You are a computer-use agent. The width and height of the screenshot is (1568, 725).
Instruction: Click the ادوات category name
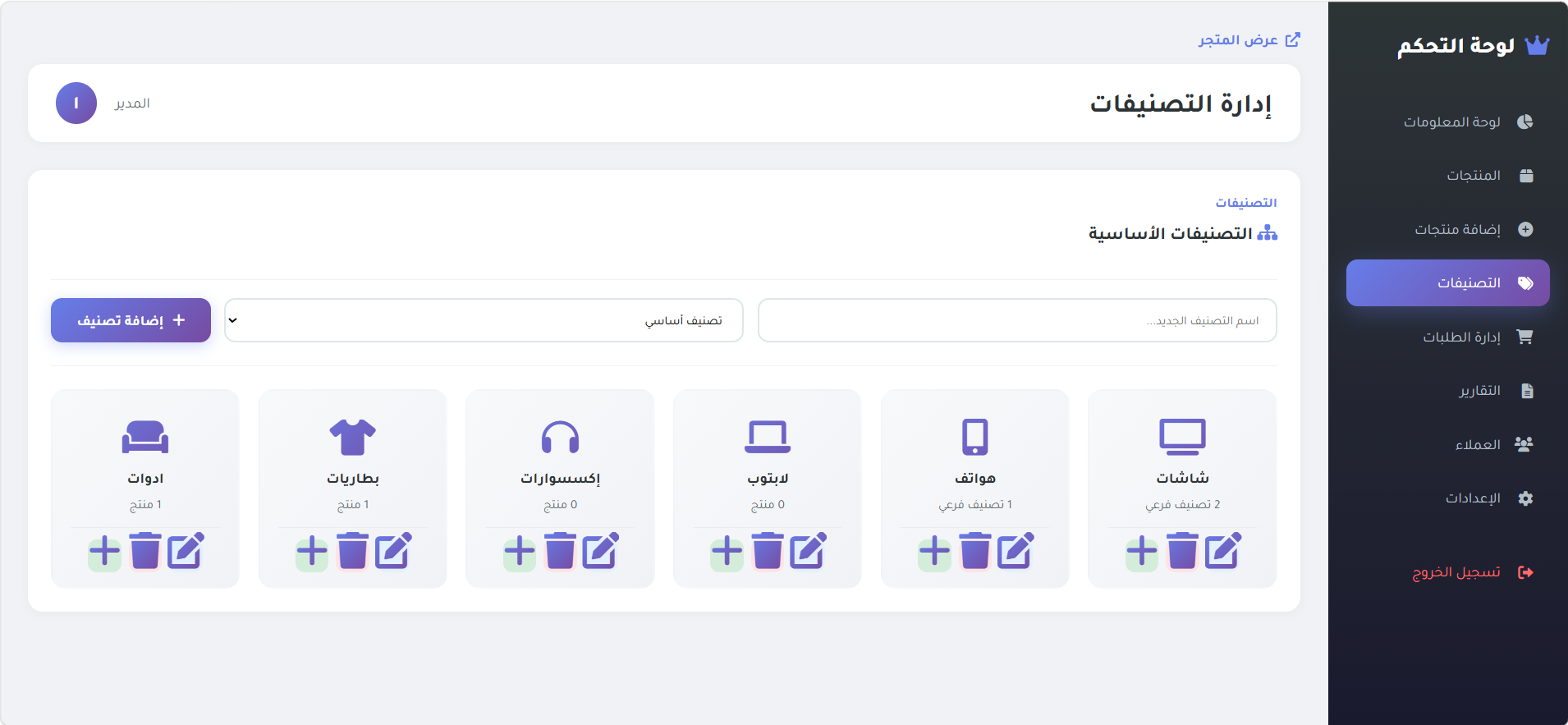[x=145, y=478]
